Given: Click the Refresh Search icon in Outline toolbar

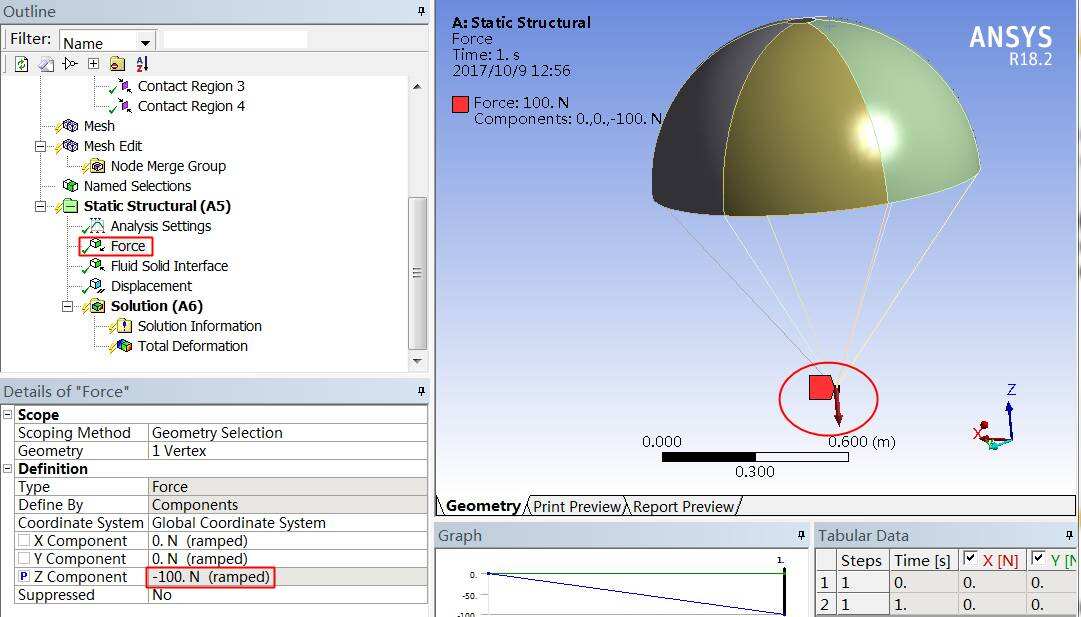Looking at the screenshot, I should [21, 64].
